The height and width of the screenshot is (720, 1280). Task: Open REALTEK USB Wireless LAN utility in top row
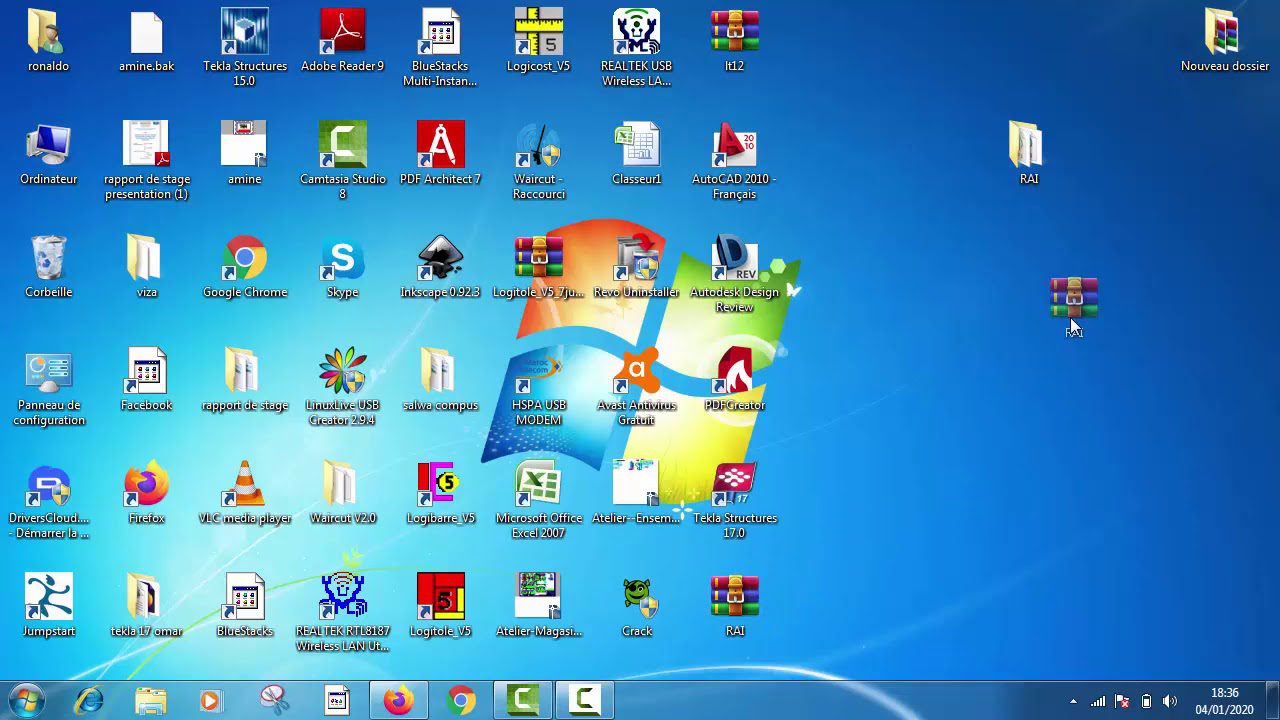(636, 33)
